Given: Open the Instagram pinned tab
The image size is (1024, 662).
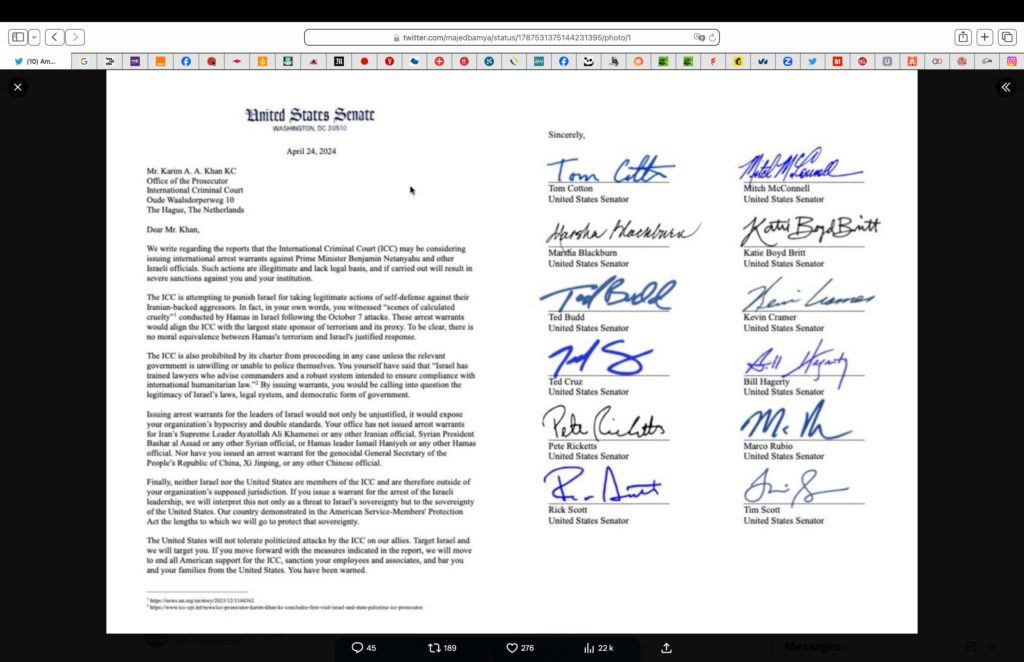Looking at the screenshot, I should click(1012, 61).
